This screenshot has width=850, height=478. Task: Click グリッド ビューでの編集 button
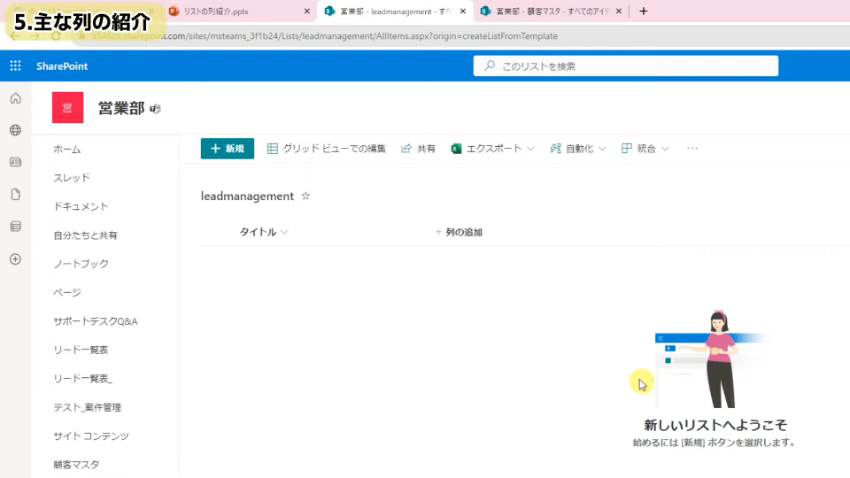tap(326, 148)
